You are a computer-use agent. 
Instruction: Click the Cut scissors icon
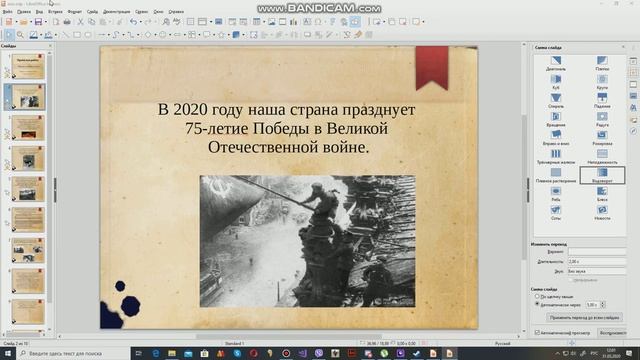[80, 22]
